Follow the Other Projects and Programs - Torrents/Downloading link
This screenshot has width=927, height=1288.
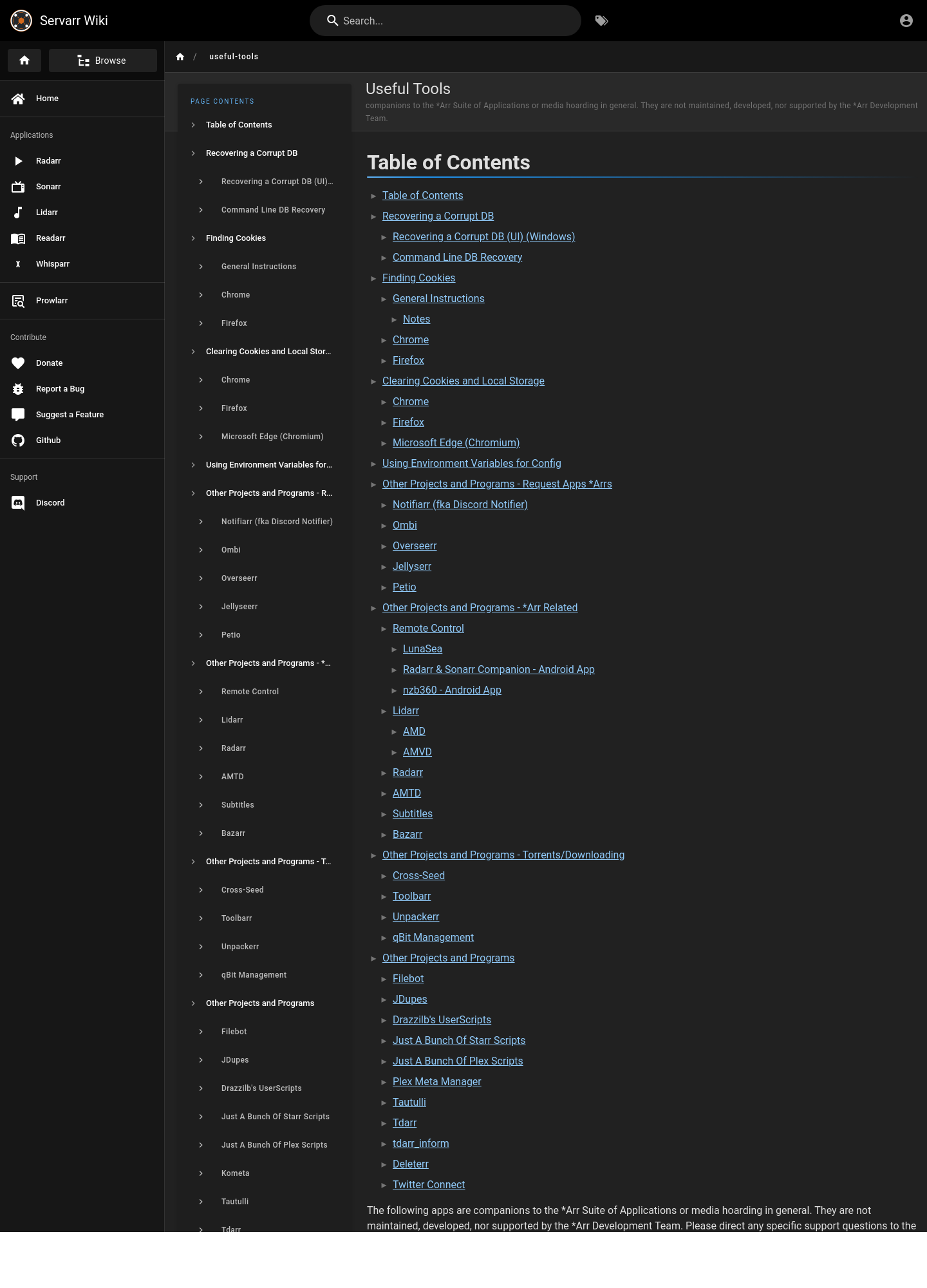pyautogui.click(x=503, y=855)
